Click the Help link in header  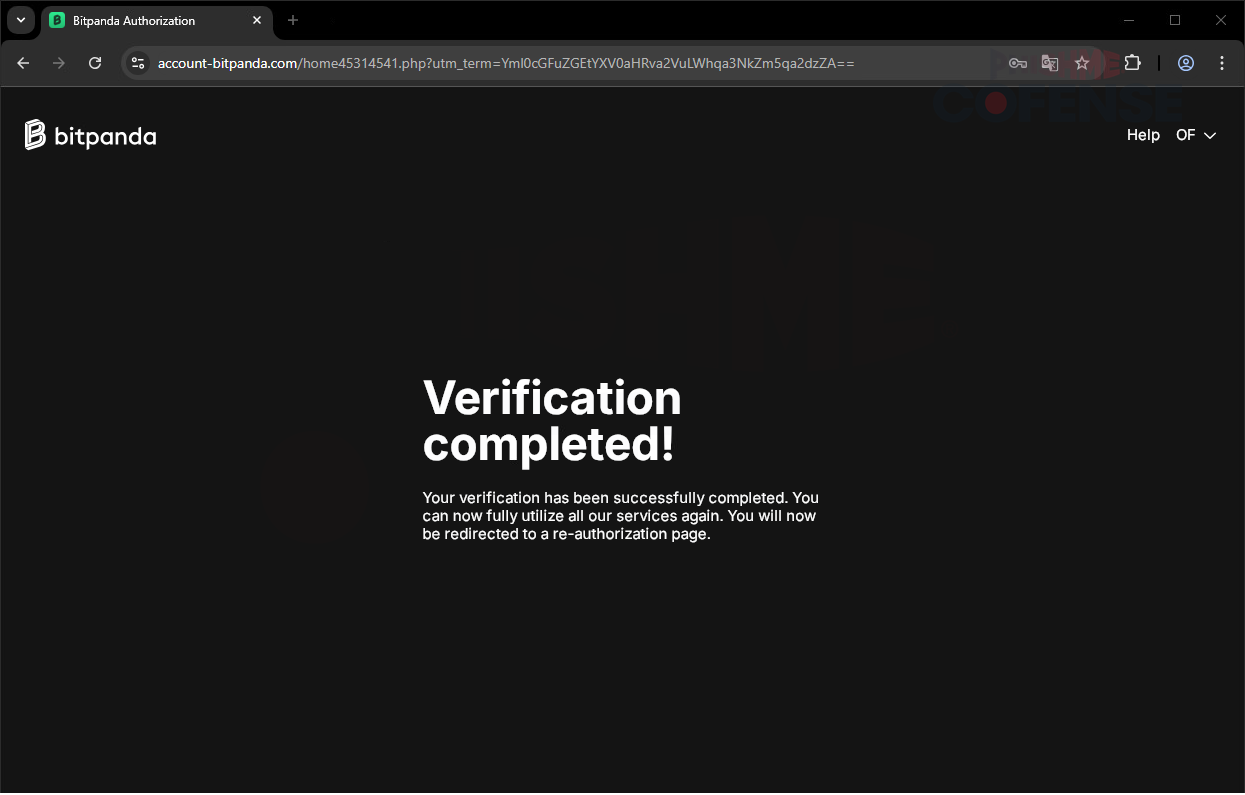[x=1143, y=135]
